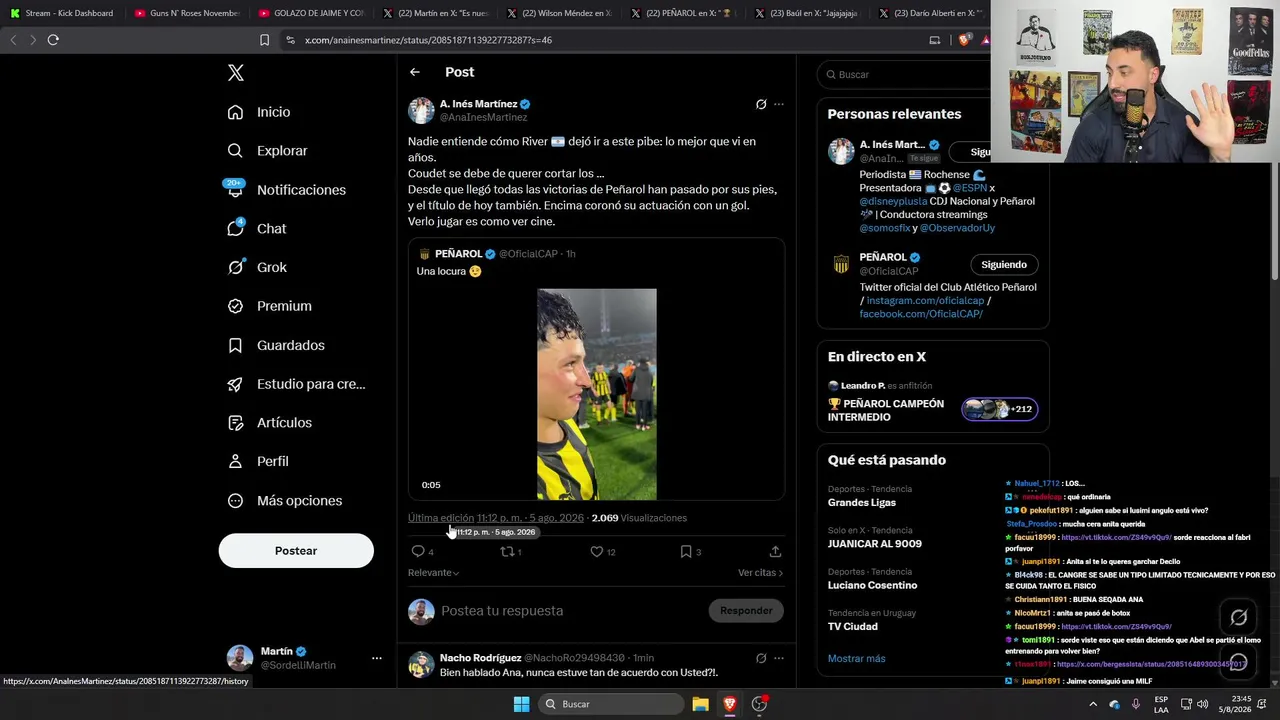Image resolution: width=1280 pixels, height=720 pixels.
Task: Open the Grandes Ligas trend
Action: tap(862, 503)
